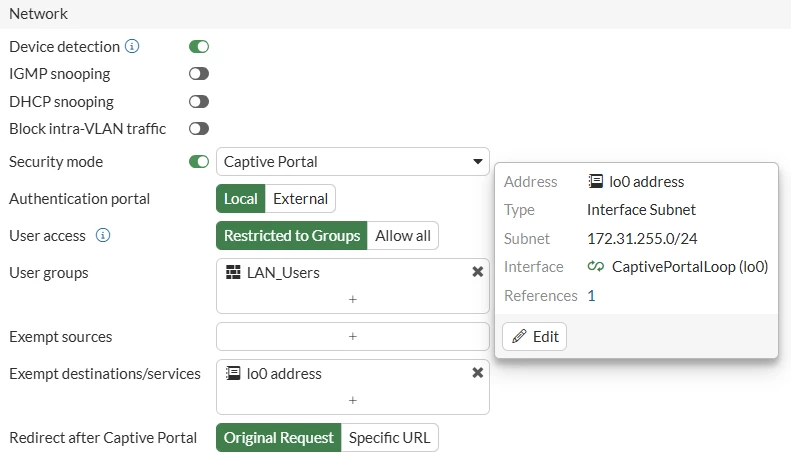Viewport: 791px width, 462px height.
Task: Open the References count 1 link
Action: pos(591,296)
